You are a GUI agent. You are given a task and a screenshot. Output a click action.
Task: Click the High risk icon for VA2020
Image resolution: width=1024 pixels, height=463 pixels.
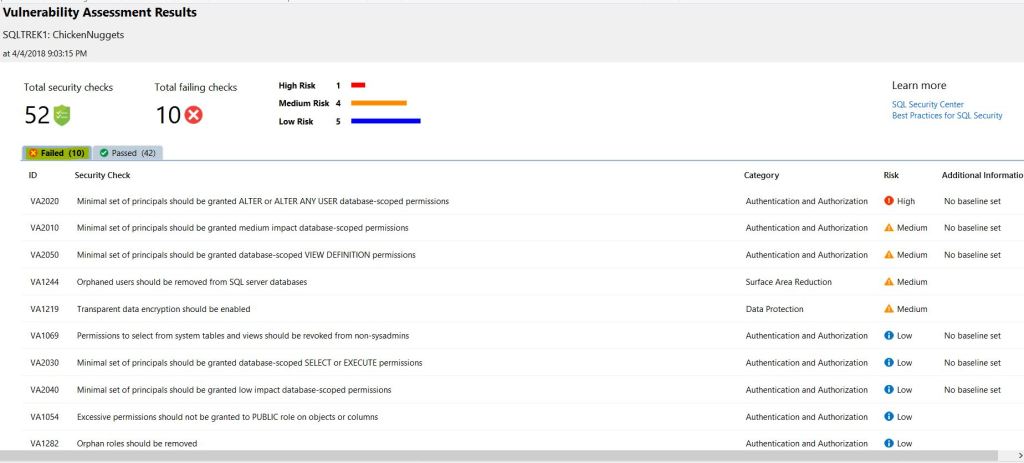coord(889,201)
